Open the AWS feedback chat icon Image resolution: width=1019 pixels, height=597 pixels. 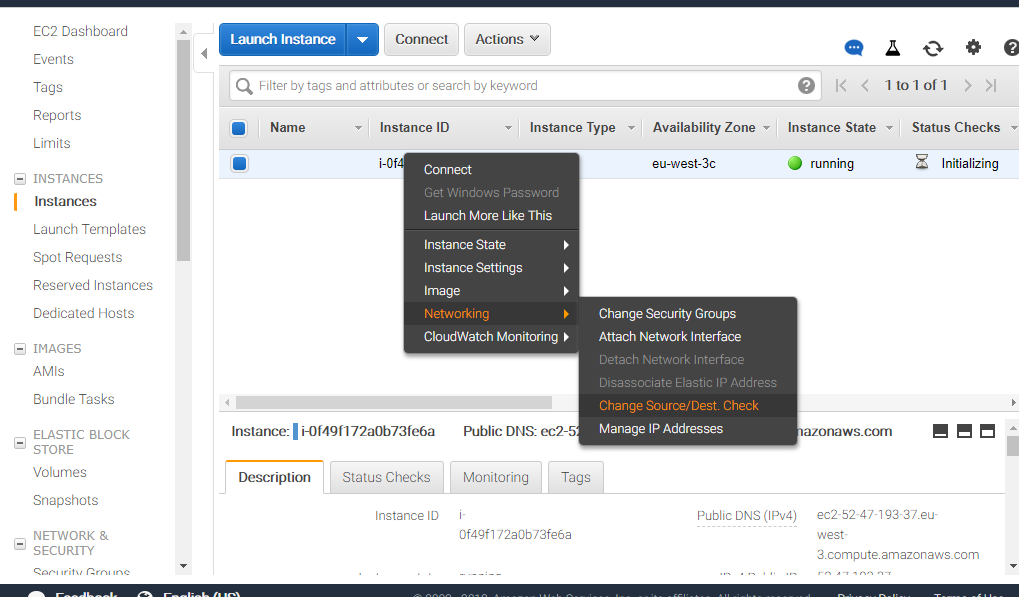tap(853, 47)
